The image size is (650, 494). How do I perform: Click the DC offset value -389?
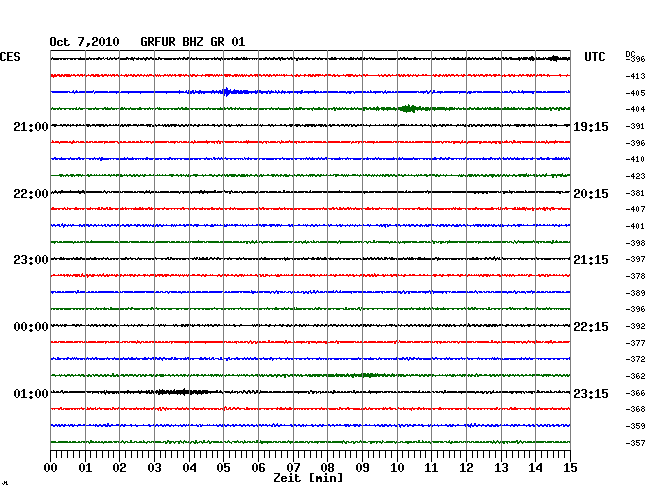click(x=635, y=293)
